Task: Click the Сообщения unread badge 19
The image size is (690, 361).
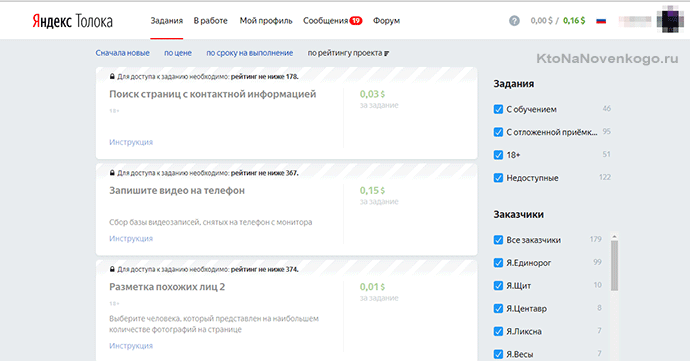Action: click(356, 21)
